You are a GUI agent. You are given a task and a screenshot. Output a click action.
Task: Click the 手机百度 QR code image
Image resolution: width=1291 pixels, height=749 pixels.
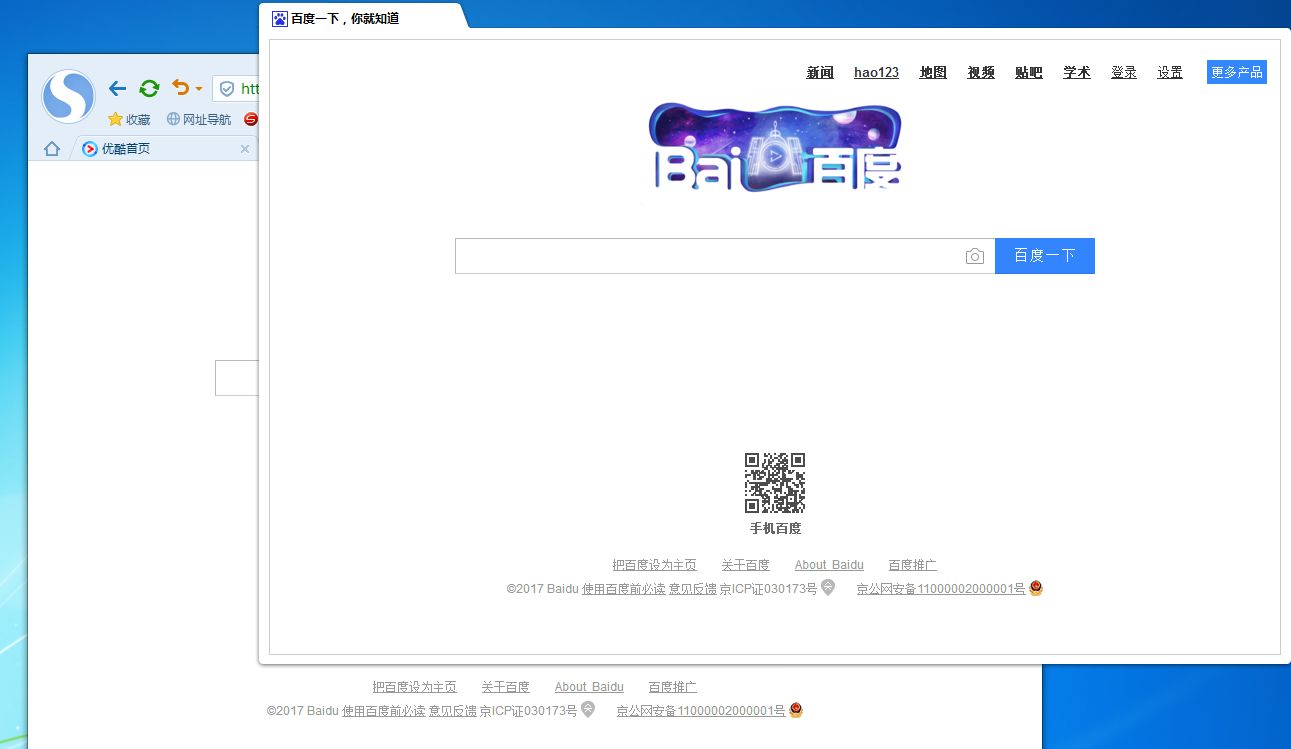(x=775, y=483)
